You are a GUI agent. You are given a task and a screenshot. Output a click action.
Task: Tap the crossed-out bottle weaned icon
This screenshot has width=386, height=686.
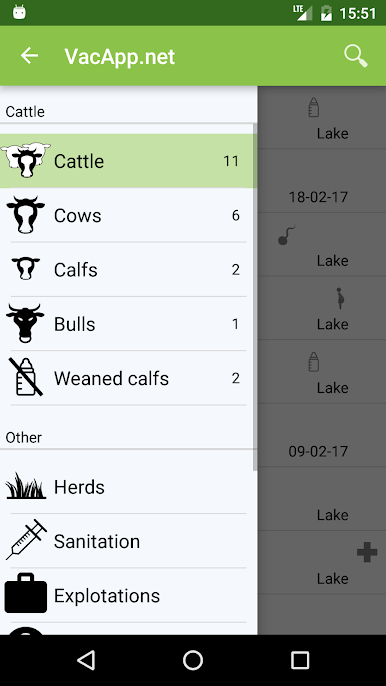[x=26, y=377]
